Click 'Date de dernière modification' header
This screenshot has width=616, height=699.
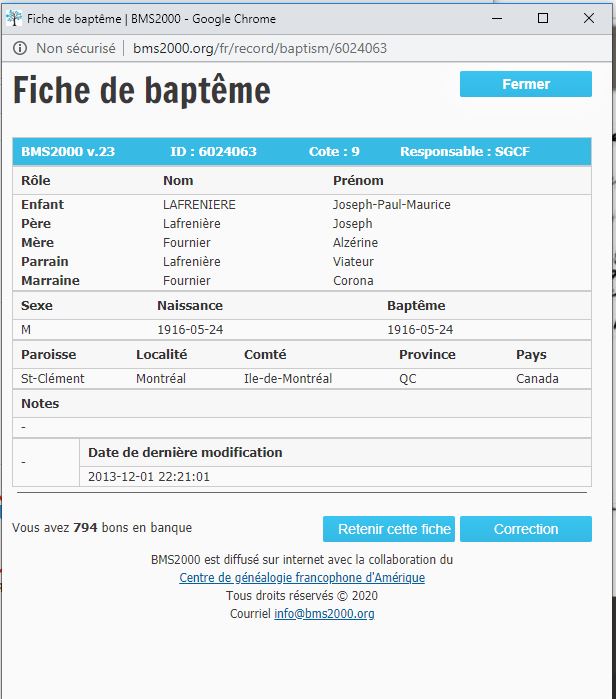coord(185,452)
